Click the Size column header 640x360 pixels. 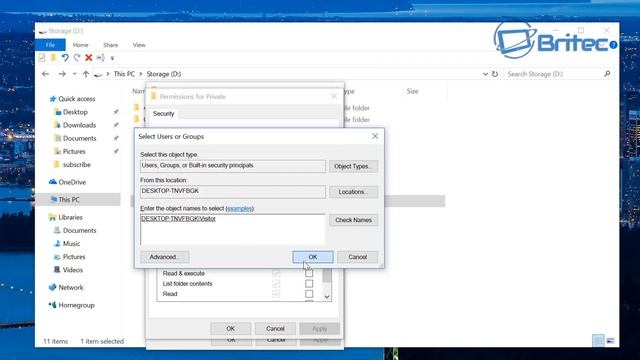tap(412, 91)
